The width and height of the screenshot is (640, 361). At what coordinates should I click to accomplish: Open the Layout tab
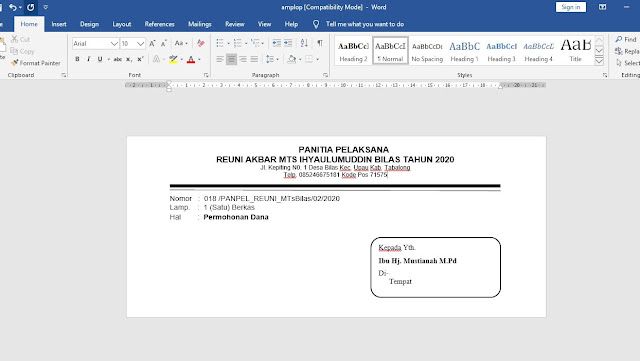tap(122, 24)
